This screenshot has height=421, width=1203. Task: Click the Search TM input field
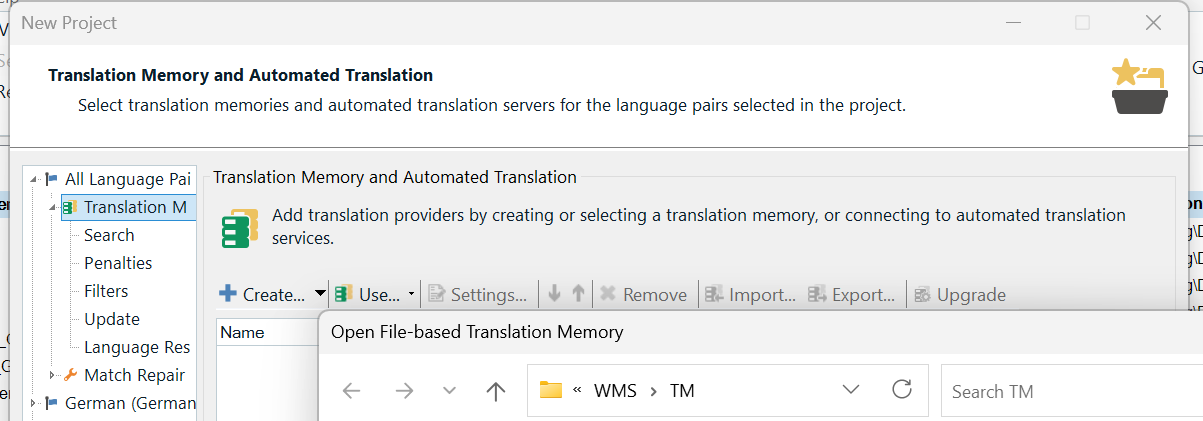[1072, 391]
